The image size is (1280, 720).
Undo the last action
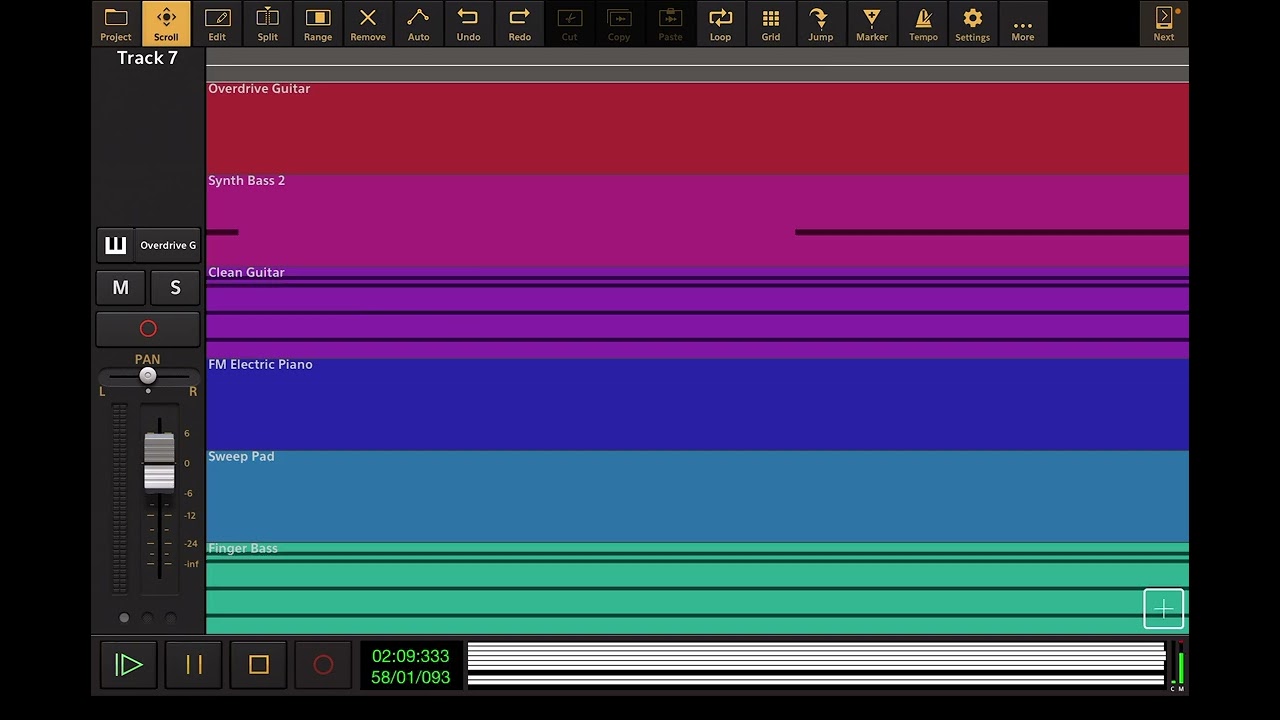tap(469, 24)
